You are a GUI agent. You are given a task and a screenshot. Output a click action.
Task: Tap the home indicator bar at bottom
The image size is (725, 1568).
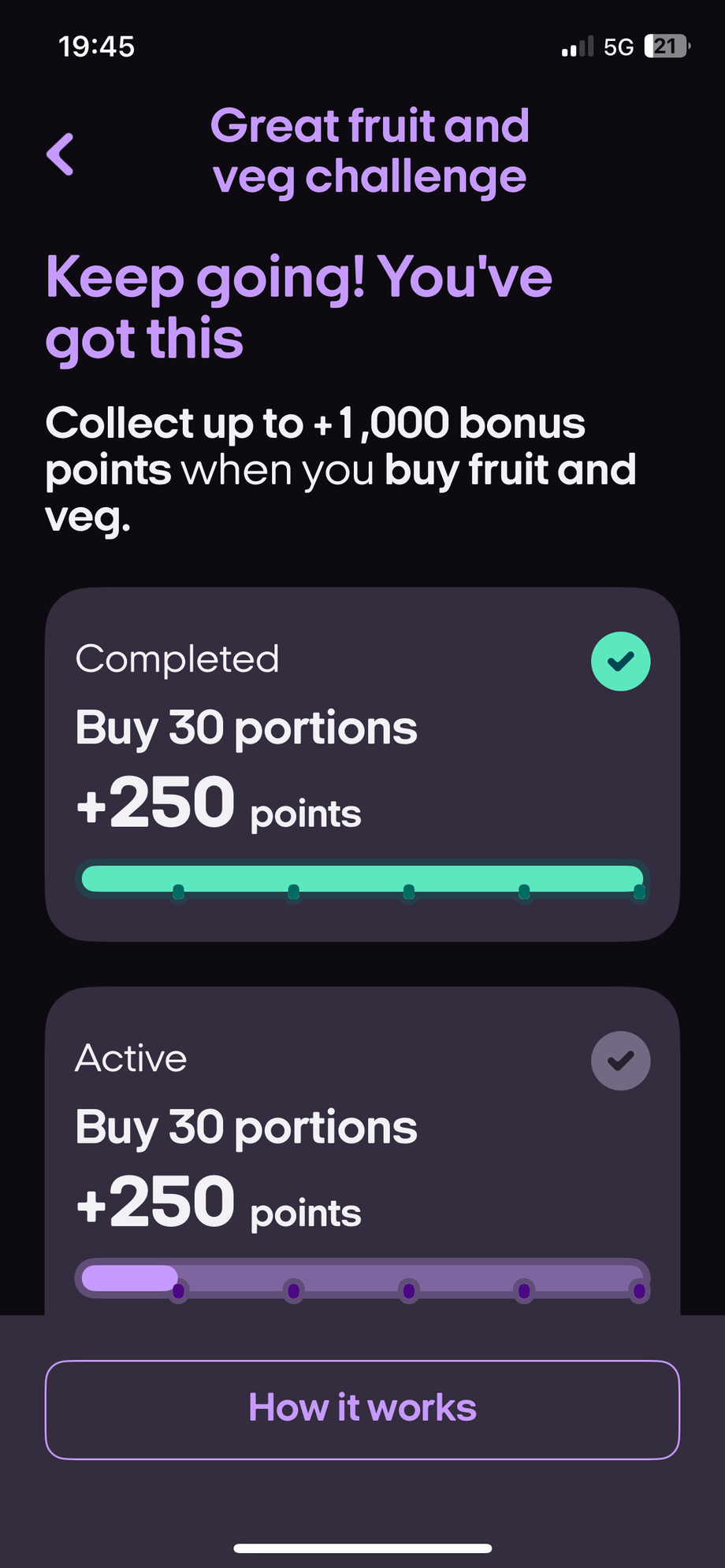[362, 1548]
